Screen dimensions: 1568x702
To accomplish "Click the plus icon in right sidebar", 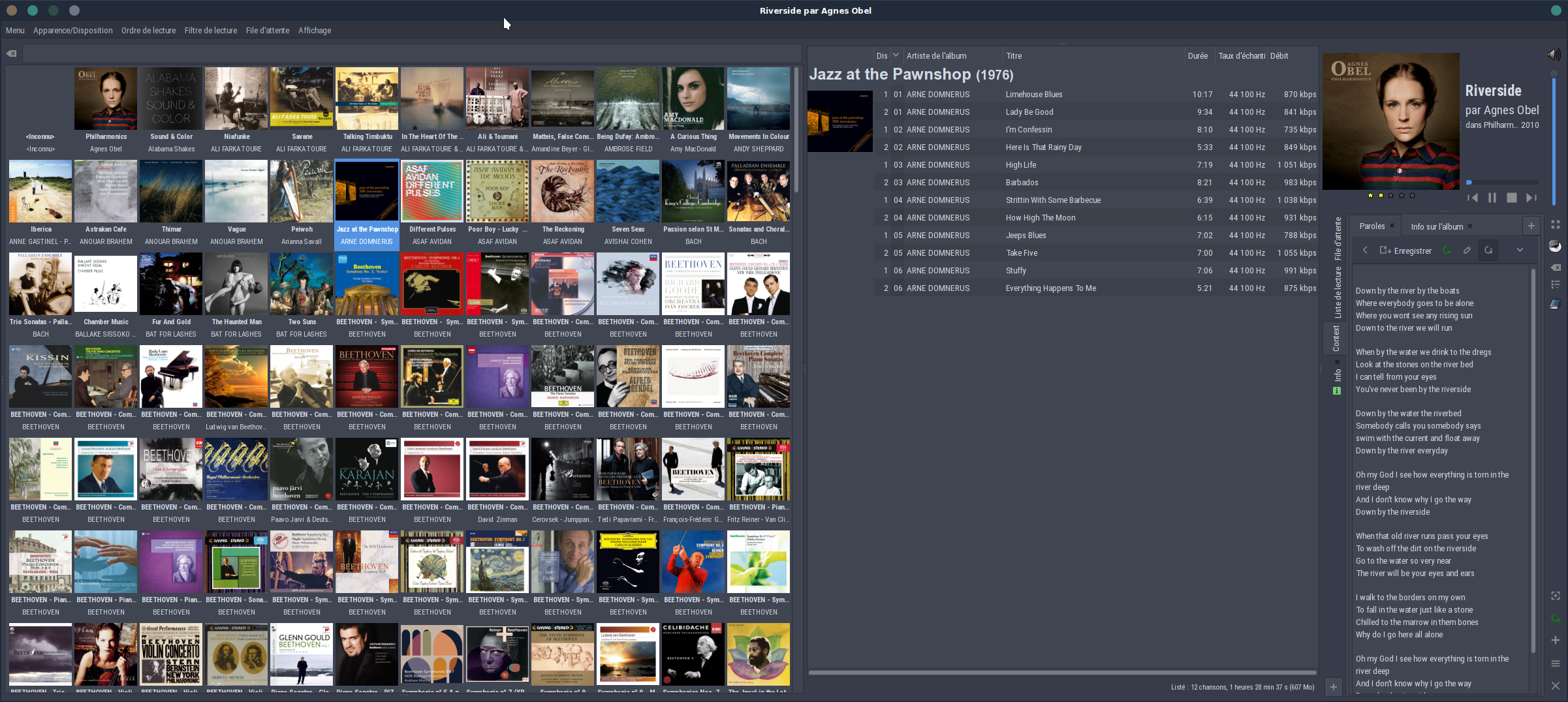I will pyautogui.click(x=1556, y=640).
